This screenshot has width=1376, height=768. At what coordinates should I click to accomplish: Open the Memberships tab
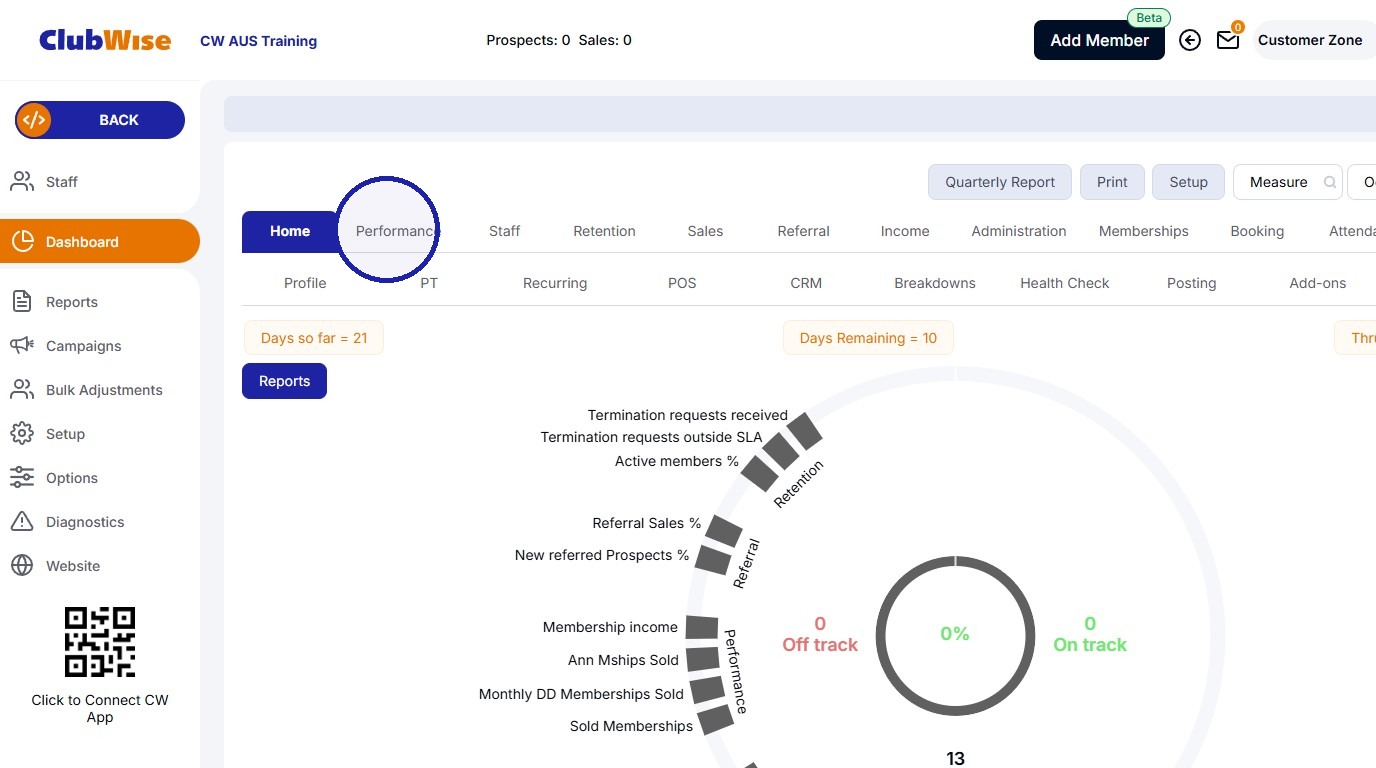coord(1144,231)
